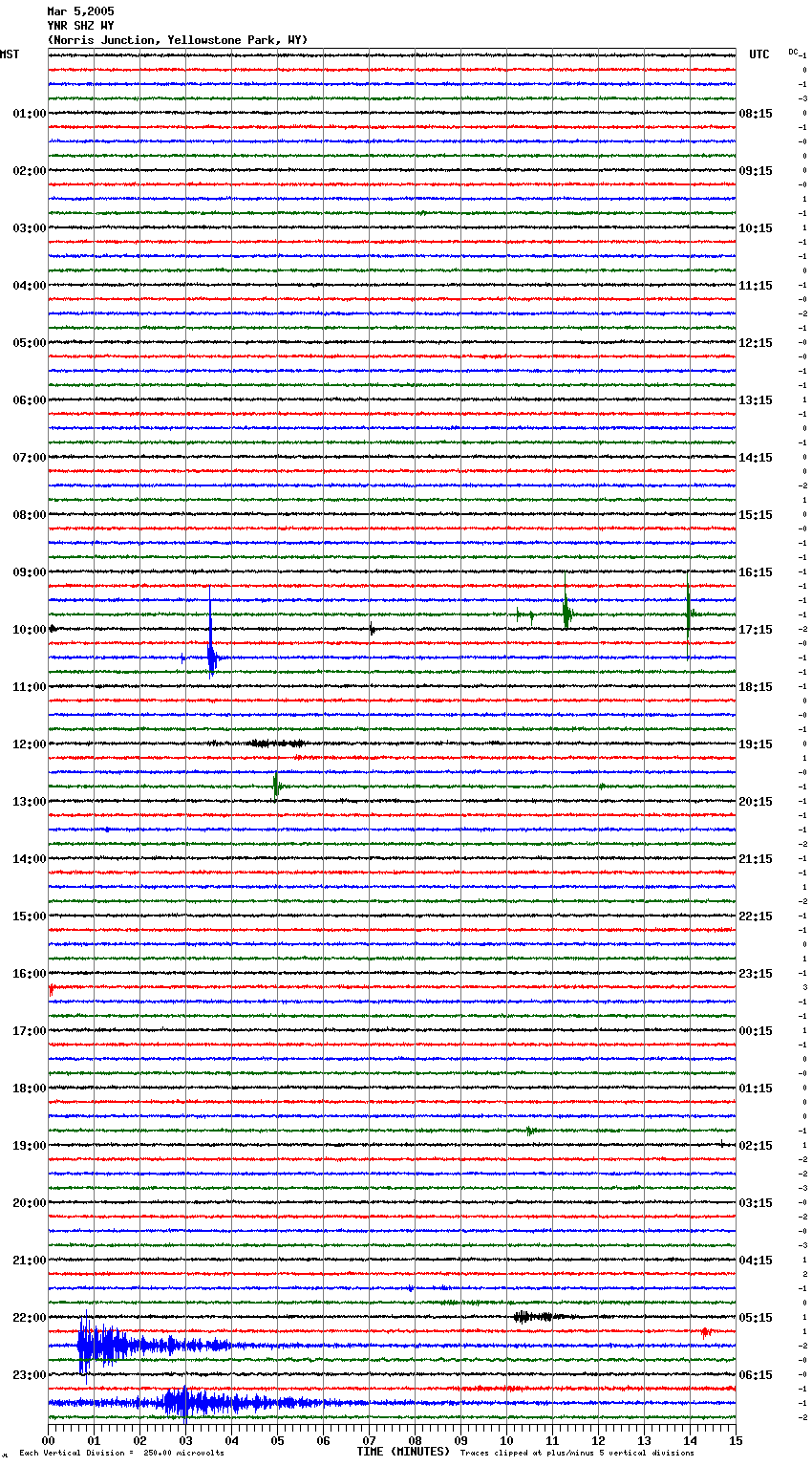This screenshot has width=812, height=1466.
Task: Select the "09:00" MST row label
Action: tap(30, 572)
